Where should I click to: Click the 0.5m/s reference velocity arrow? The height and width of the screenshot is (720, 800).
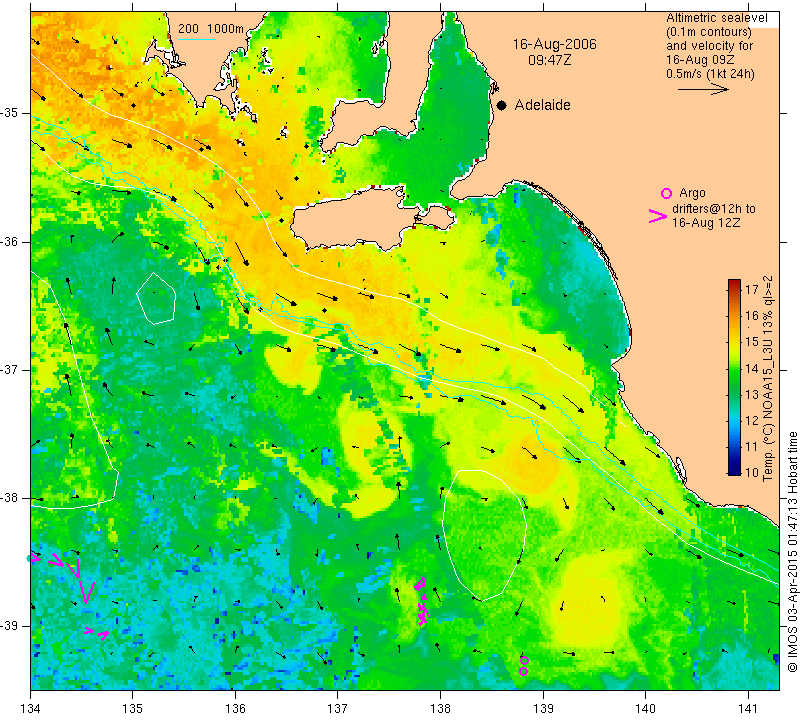coord(703,89)
